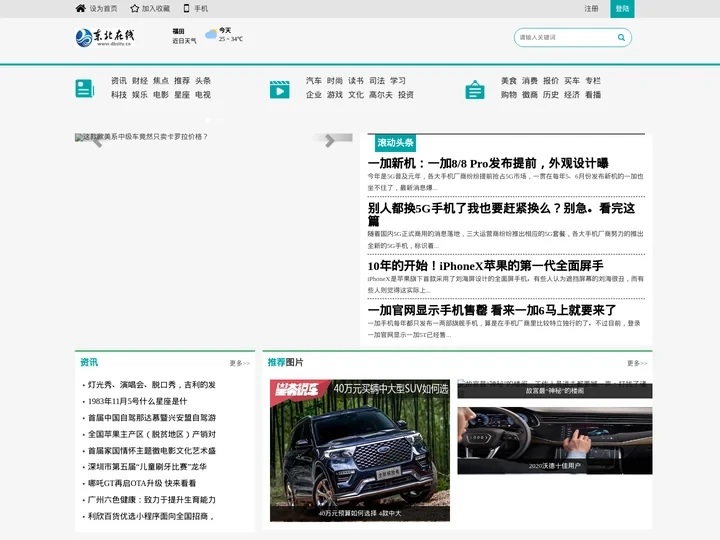Open the 读书 menu item
Viewport: 720px width, 540px height.
coord(356,81)
